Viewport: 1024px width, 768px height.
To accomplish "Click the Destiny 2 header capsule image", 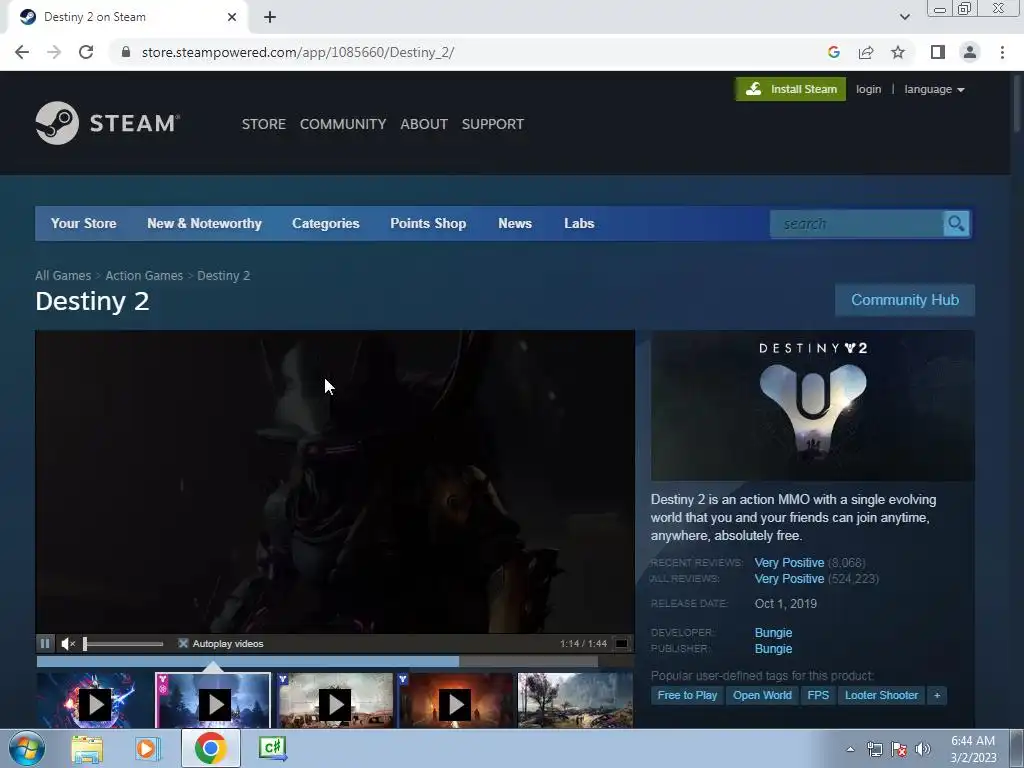I will [x=812, y=406].
